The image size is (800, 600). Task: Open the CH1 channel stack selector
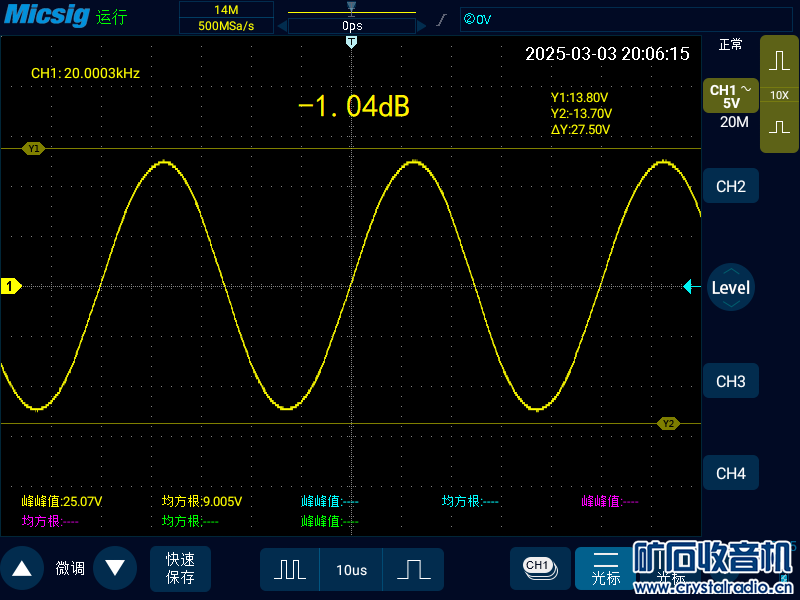pos(540,568)
